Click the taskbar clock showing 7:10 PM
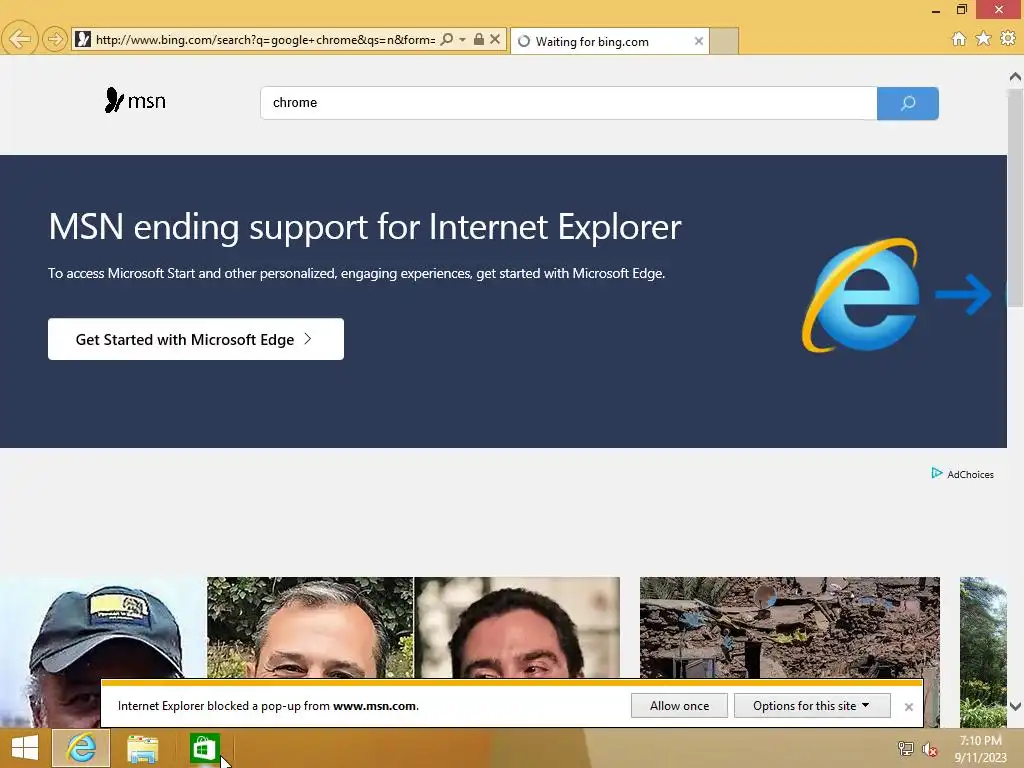 980,749
